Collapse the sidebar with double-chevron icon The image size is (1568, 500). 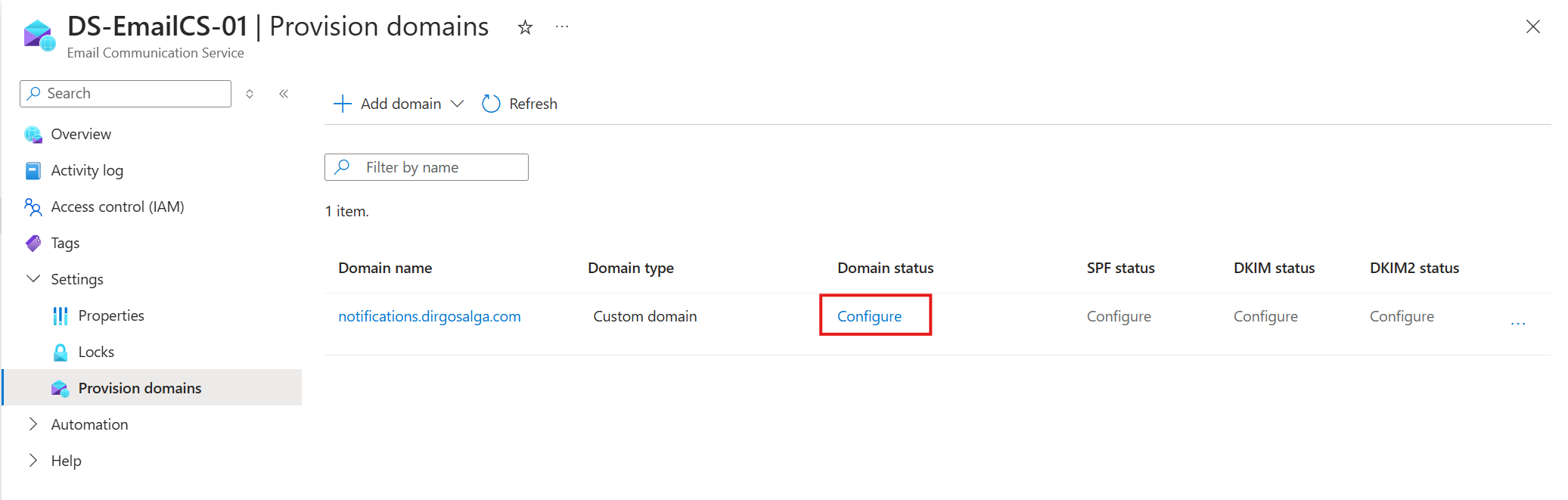(284, 94)
